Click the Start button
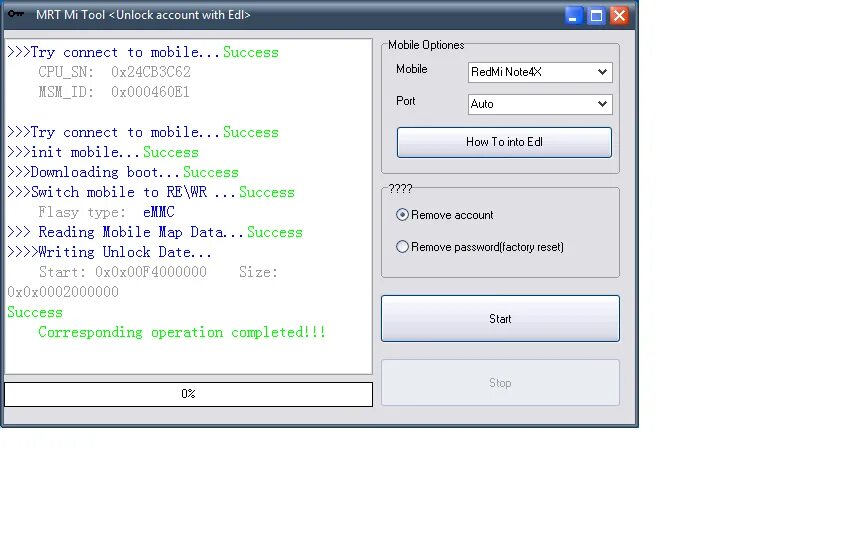The width and height of the screenshot is (864, 540). click(500, 318)
